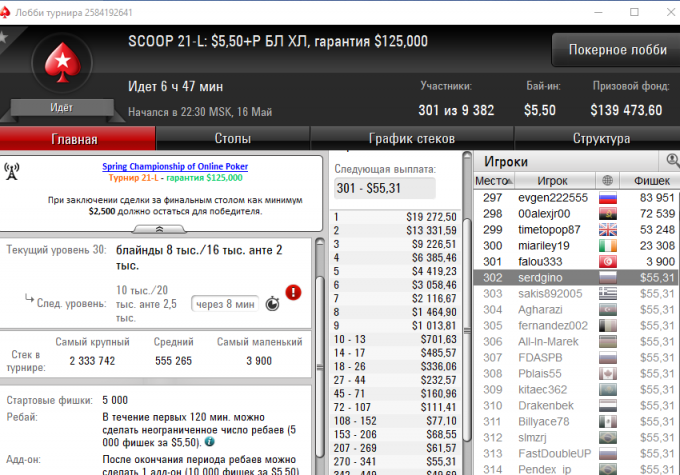Select player row Agharazi
This screenshot has height=475, width=680.
point(577,310)
